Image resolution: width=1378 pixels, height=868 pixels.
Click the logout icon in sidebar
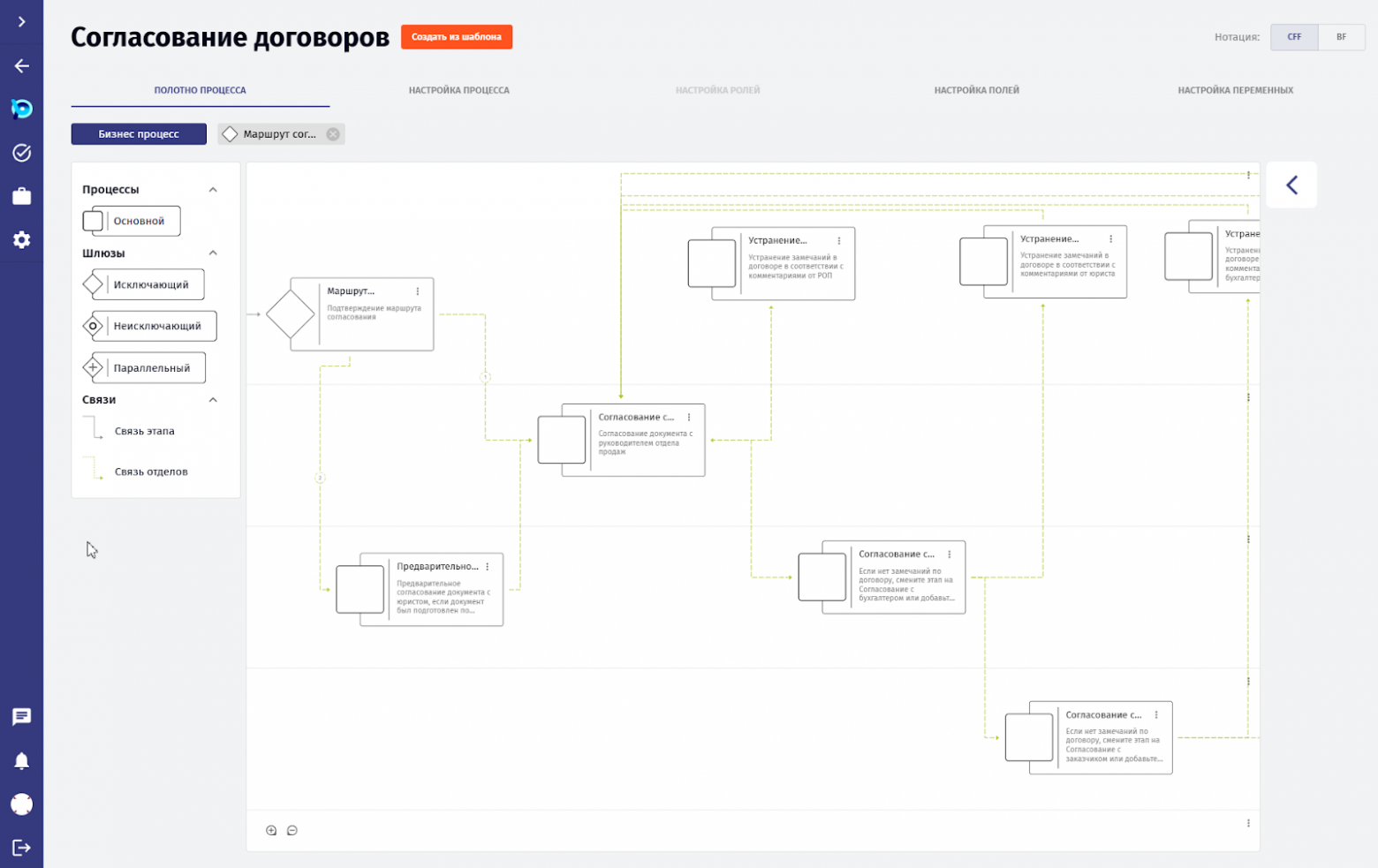pyautogui.click(x=21, y=848)
